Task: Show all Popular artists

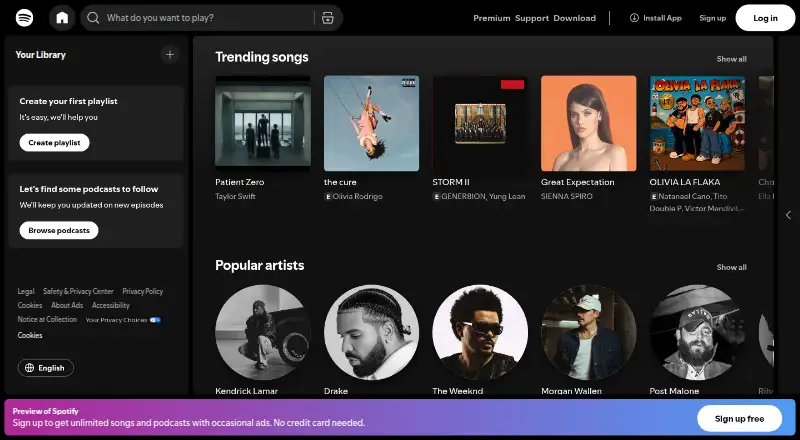Action: click(x=731, y=267)
